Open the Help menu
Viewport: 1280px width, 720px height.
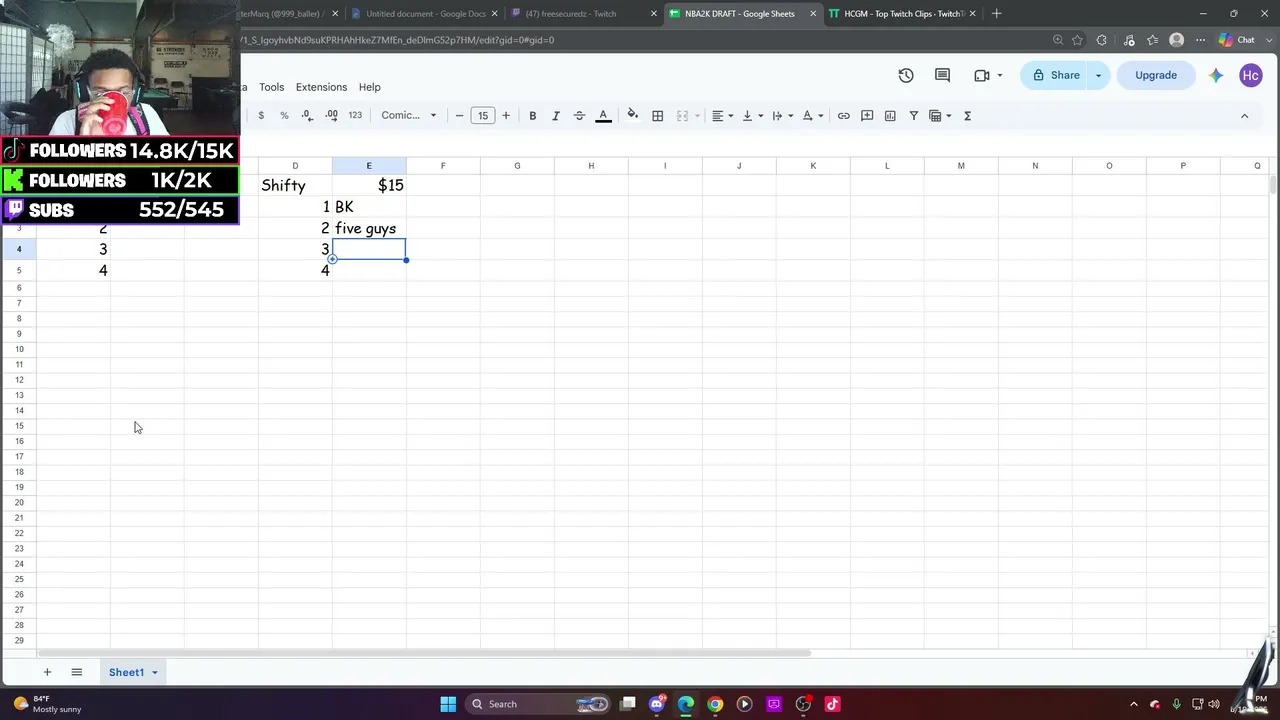(369, 87)
